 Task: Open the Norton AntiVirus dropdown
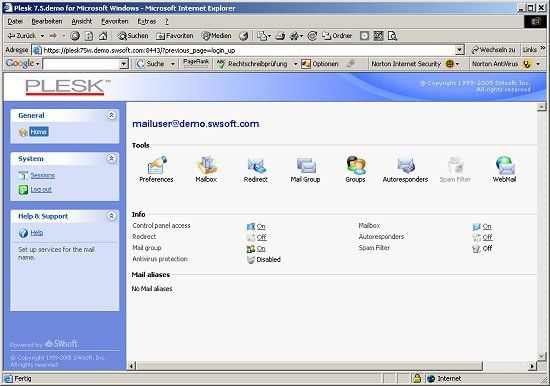(538, 64)
